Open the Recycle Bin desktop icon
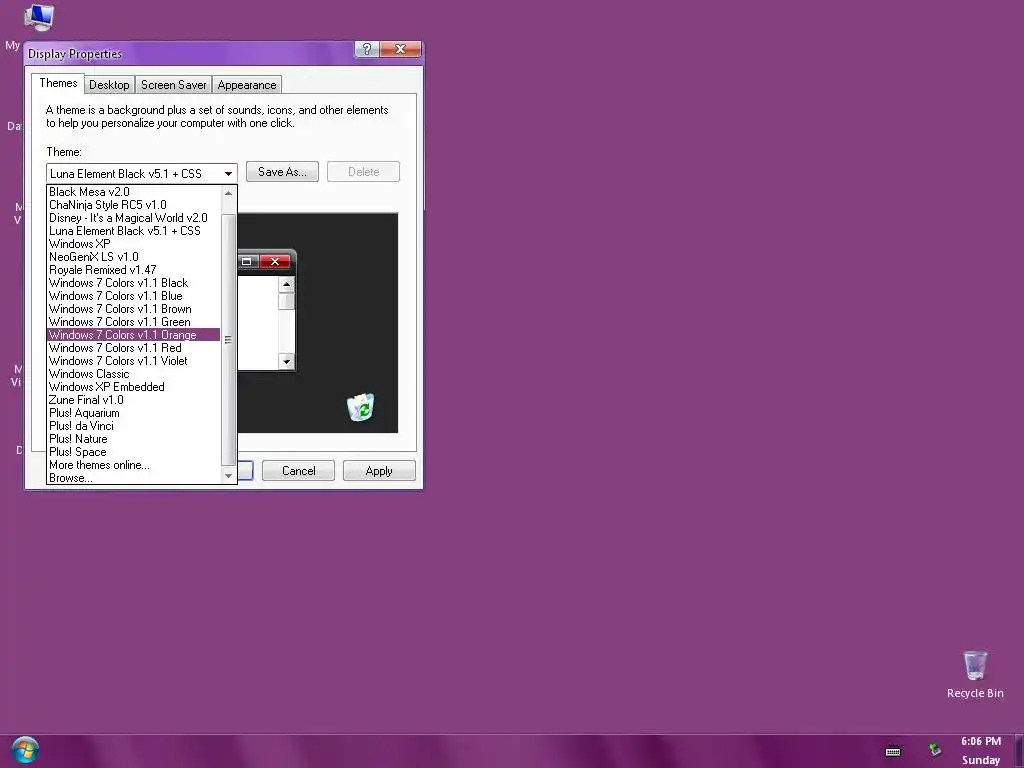 (975, 675)
